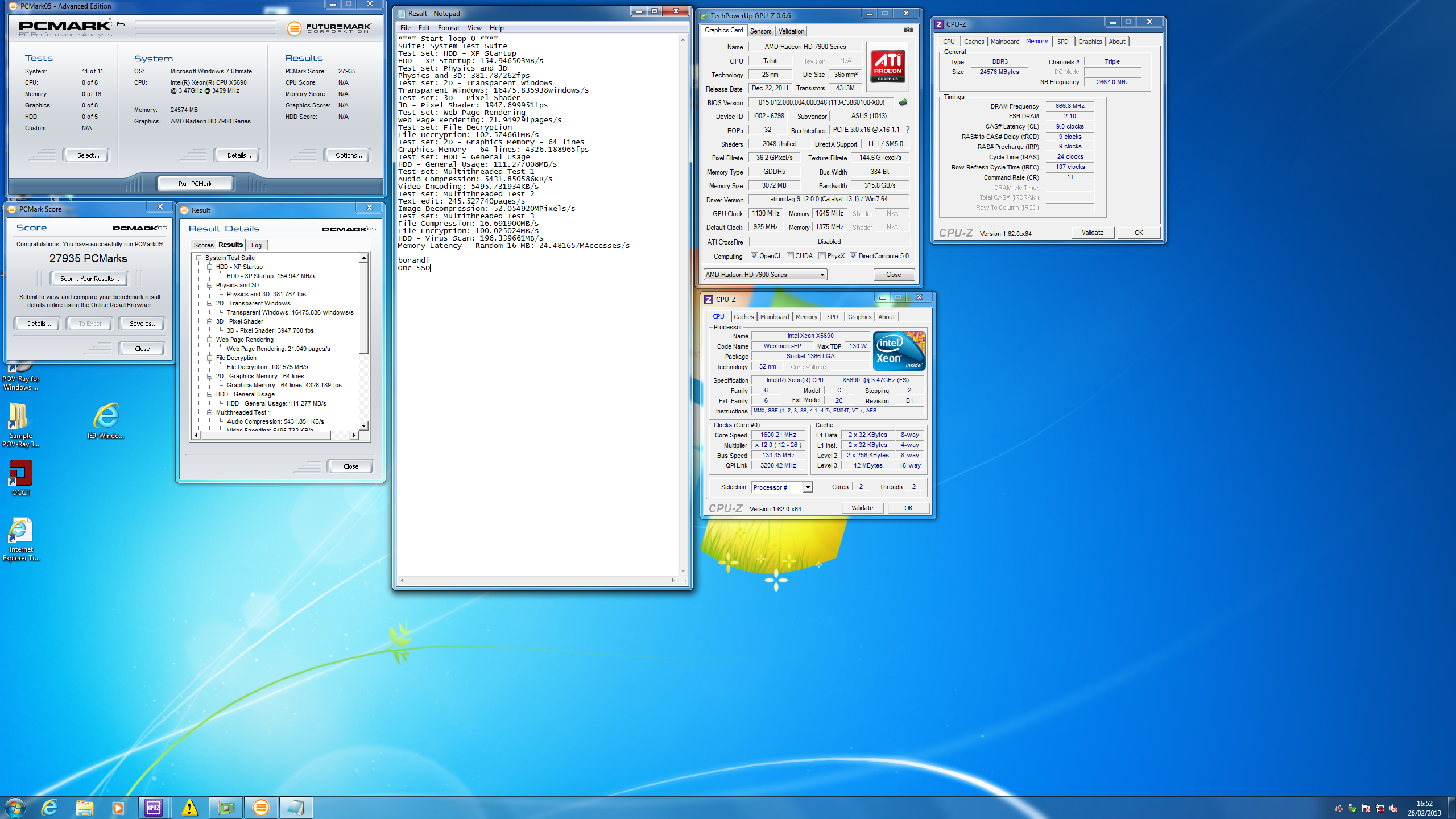Image resolution: width=1456 pixels, height=819 pixels.
Task: Open the Notepad File menu
Action: pyautogui.click(x=405, y=28)
